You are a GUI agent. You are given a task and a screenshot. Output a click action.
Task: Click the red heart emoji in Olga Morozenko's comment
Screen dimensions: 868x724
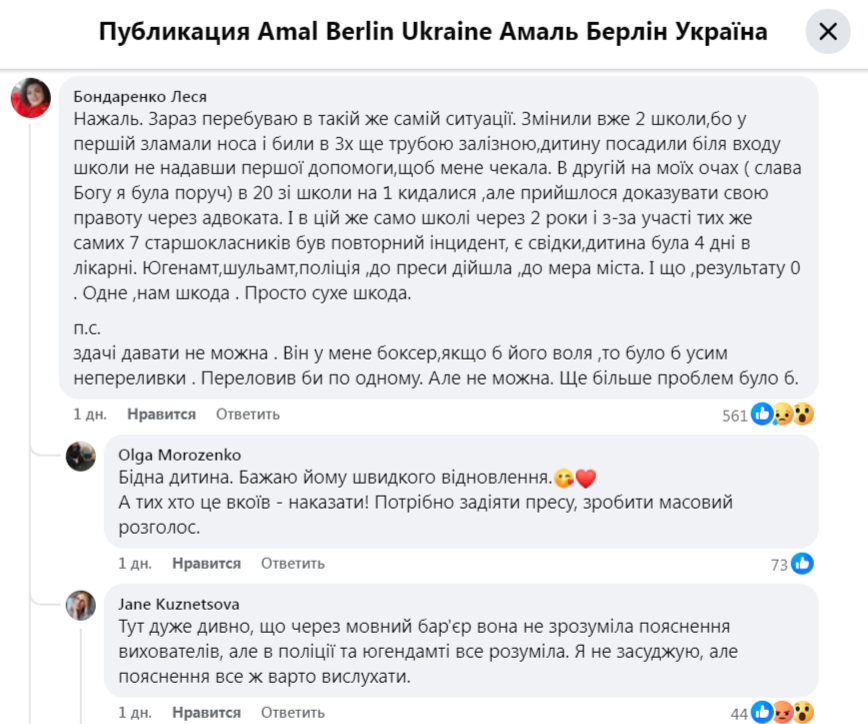coord(584,478)
